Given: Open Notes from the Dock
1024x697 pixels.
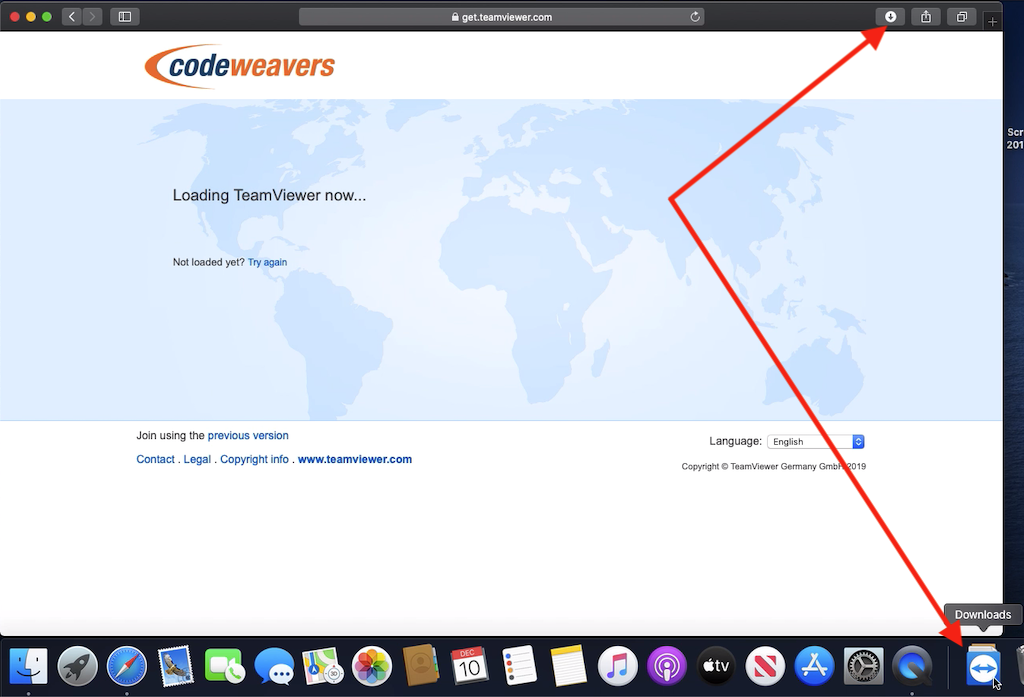Looking at the screenshot, I should tap(568, 666).
